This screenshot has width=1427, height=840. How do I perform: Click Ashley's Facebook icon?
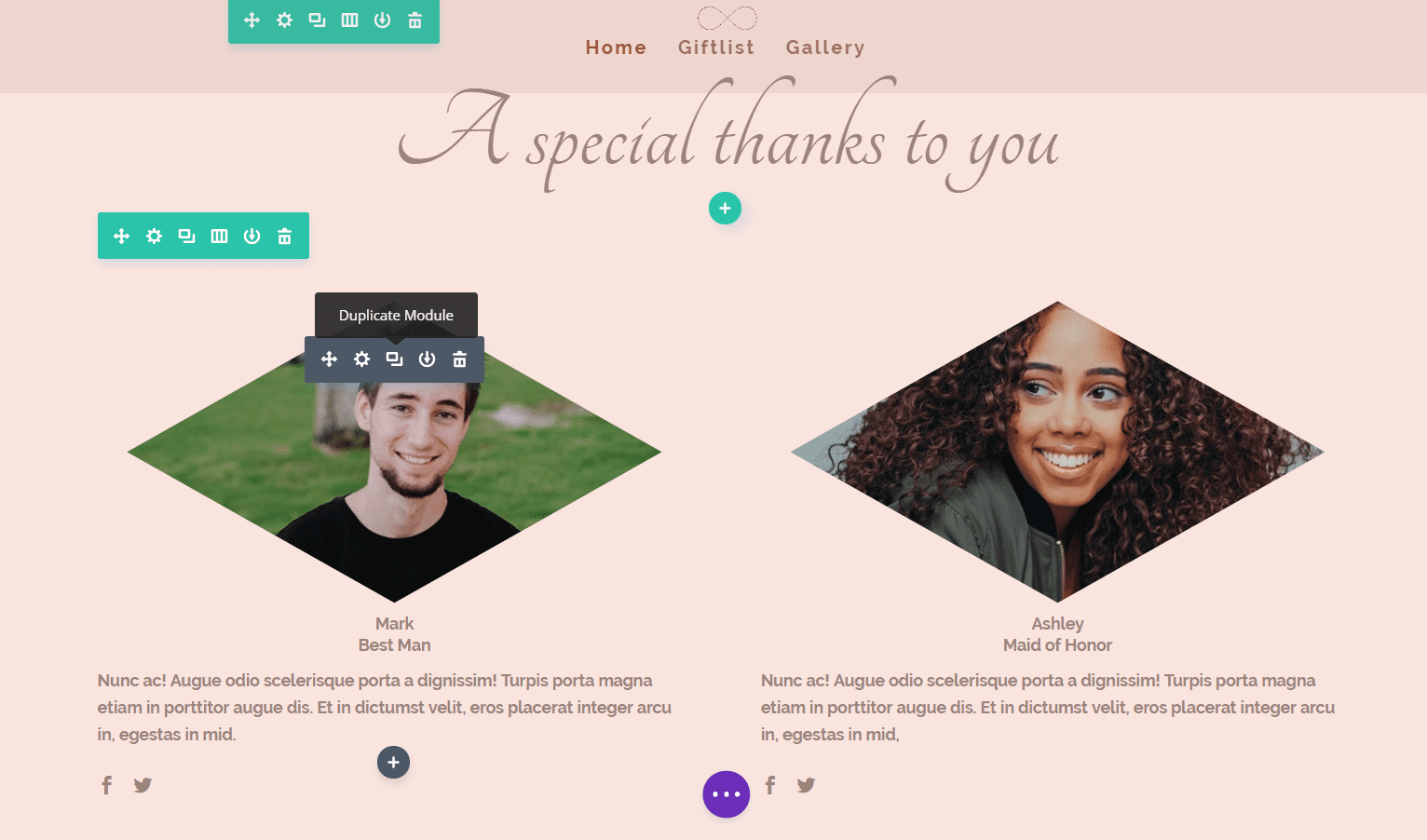coord(770,785)
